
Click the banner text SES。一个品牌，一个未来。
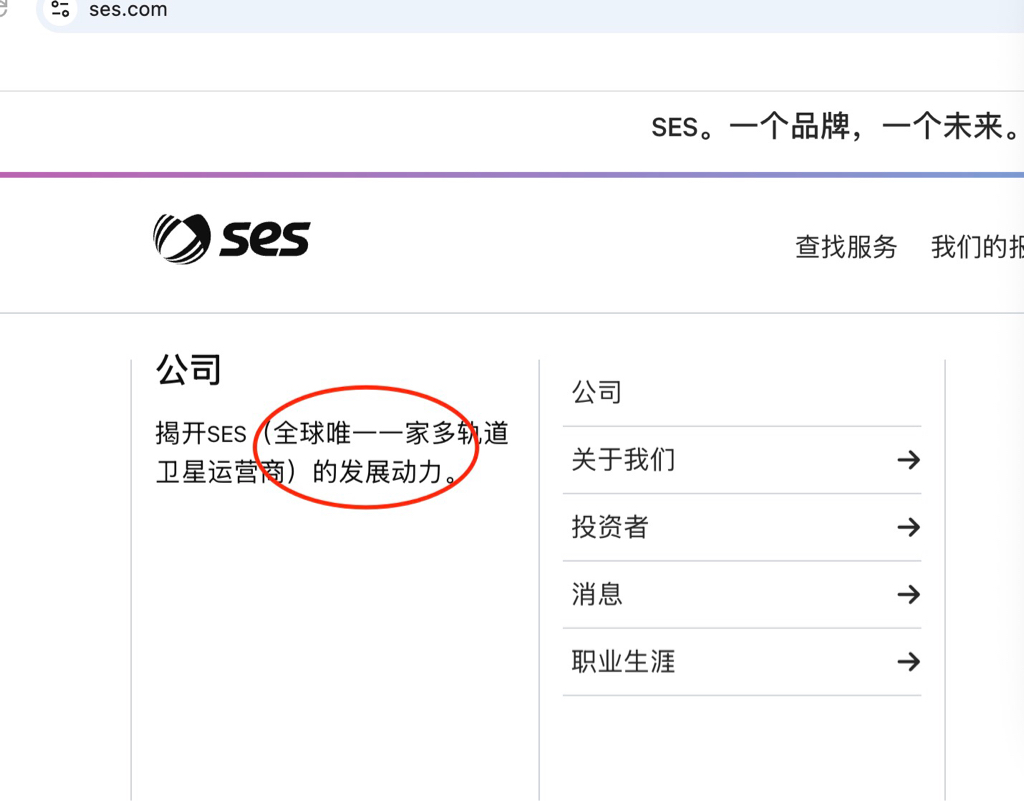coord(836,127)
